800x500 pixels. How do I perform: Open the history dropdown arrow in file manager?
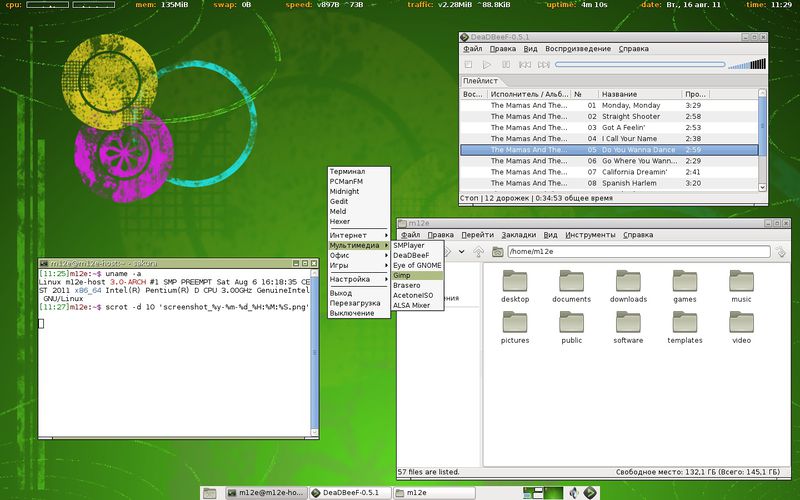tap(460, 252)
